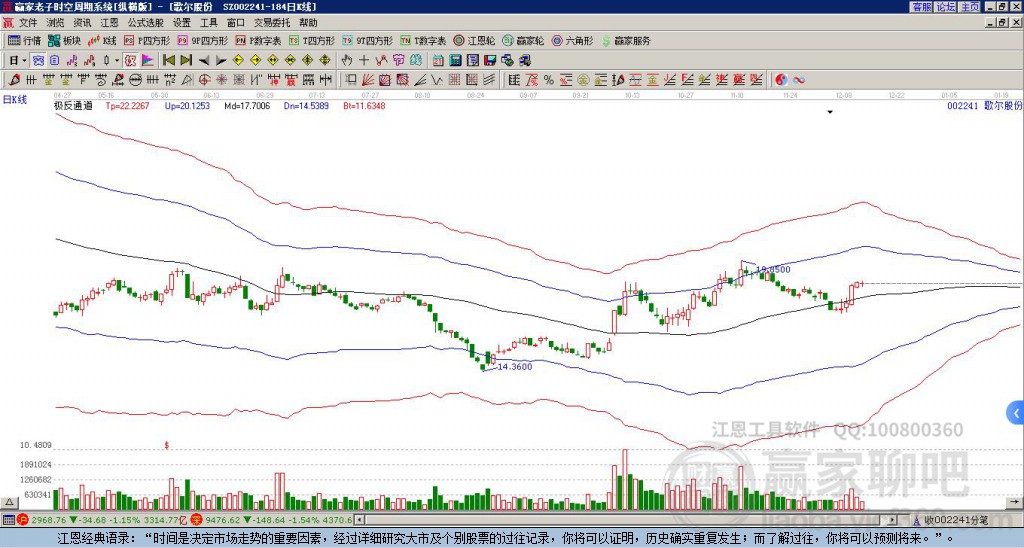Open the 浏览 menu
Image resolution: width=1024 pixels, height=548 pixels.
click(x=56, y=23)
